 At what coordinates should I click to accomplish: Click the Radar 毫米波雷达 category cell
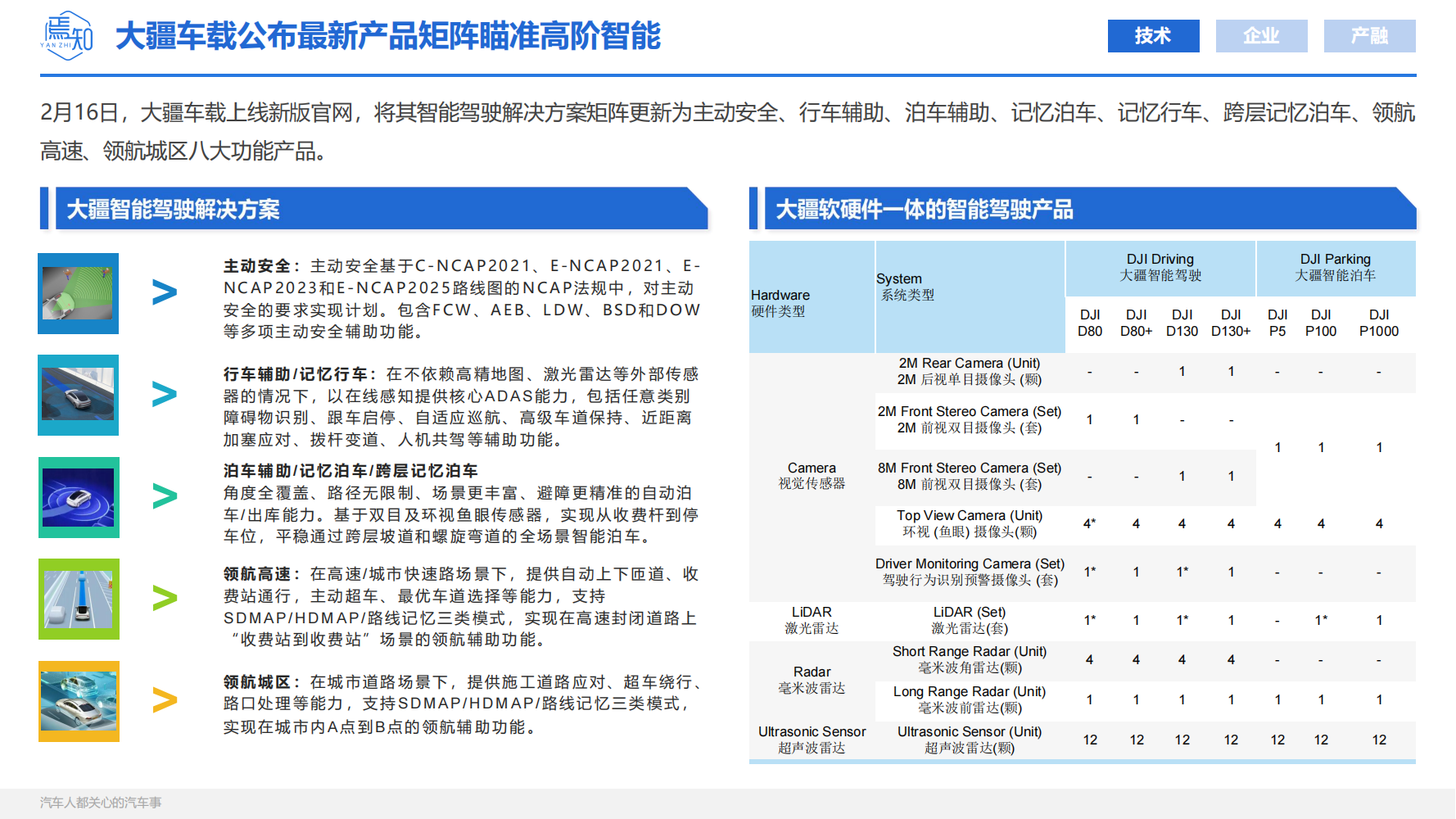(812, 680)
